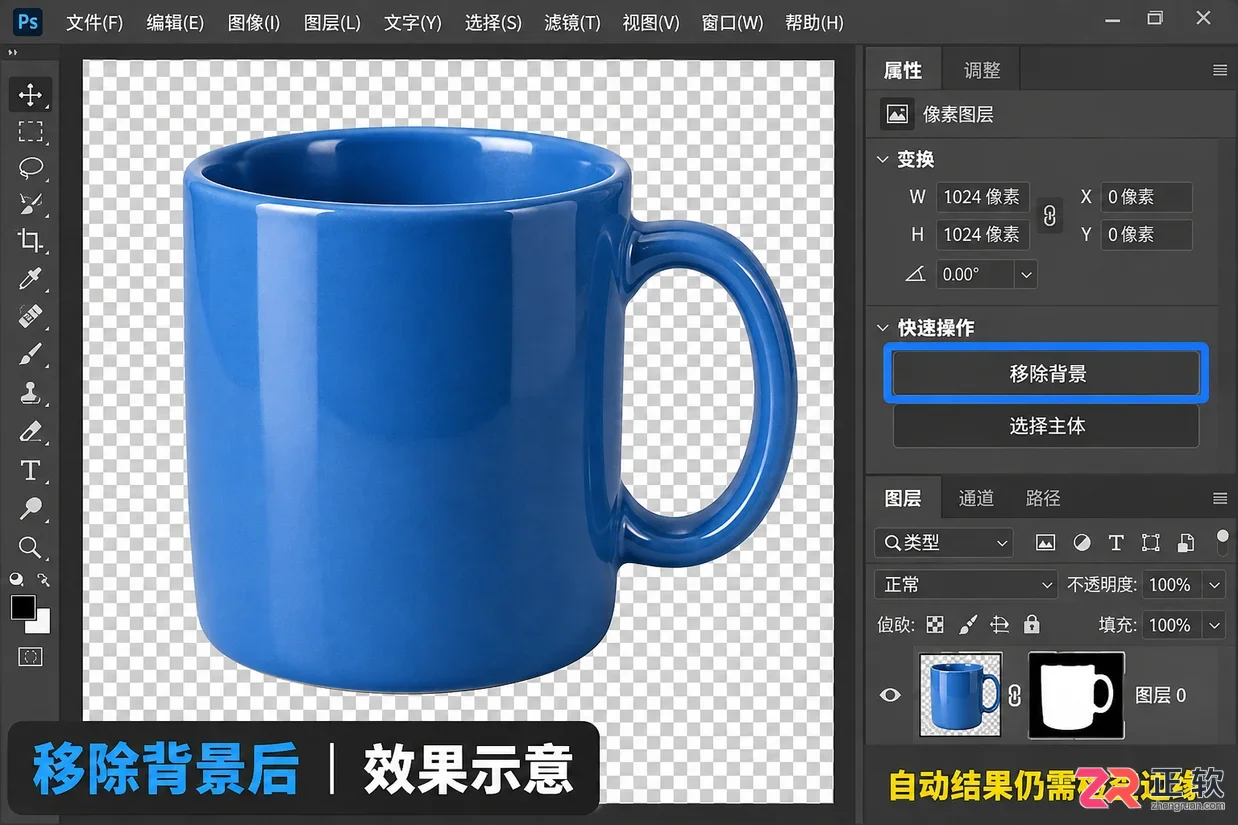Select the layer mask thumbnail
Screen dimensions: 1238x825
click(x=1076, y=695)
